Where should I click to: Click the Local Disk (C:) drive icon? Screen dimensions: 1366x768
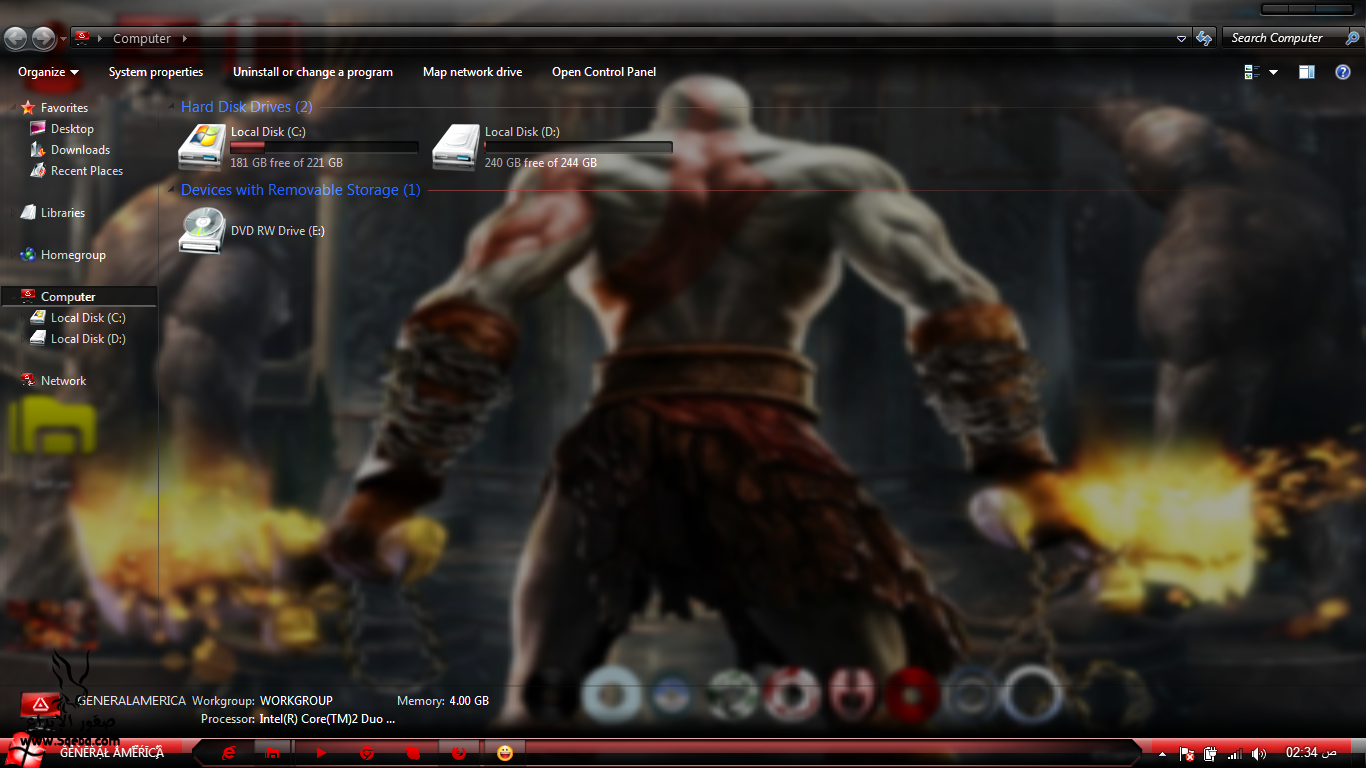202,147
